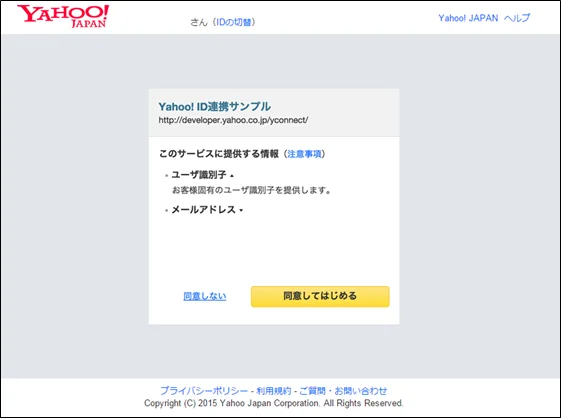Click the メールアドレス item label
This screenshot has height=418, width=561.
coord(203,209)
